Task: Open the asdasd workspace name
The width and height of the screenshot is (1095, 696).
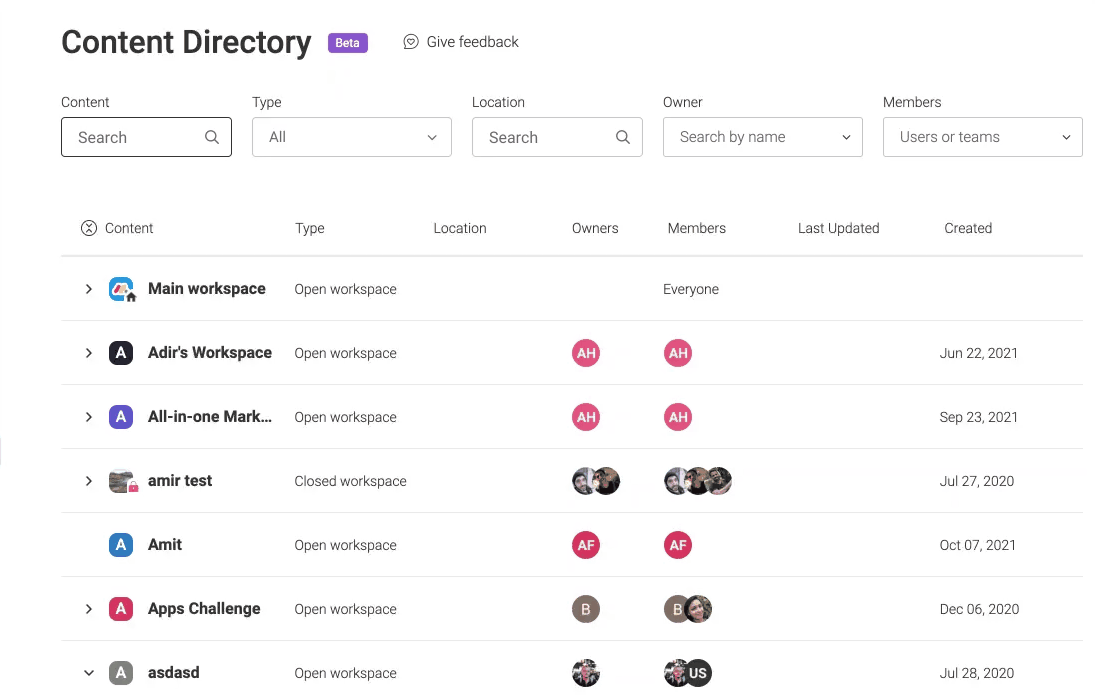Action: click(x=174, y=673)
